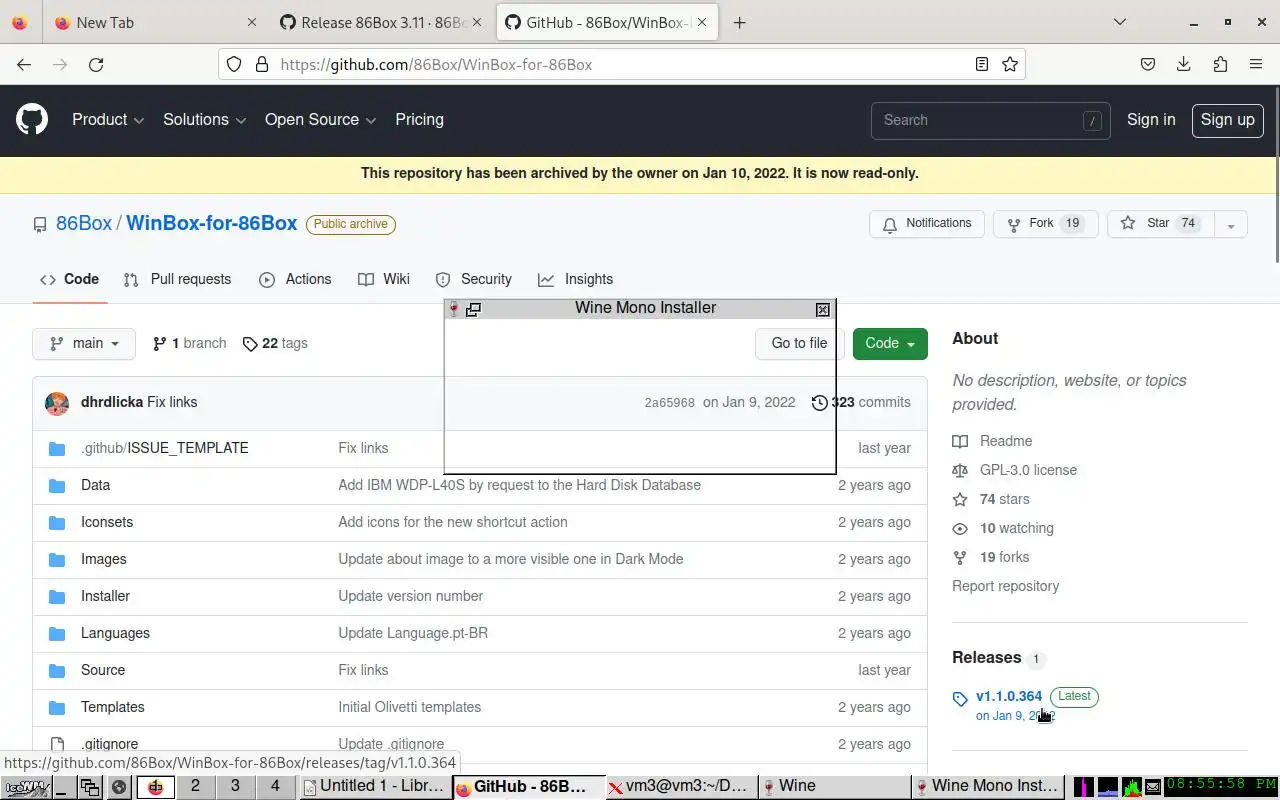Viewport: 1280px width, 800px height.
Task: Star the repository with the Star button
Action: click(x=1159, y=224)
